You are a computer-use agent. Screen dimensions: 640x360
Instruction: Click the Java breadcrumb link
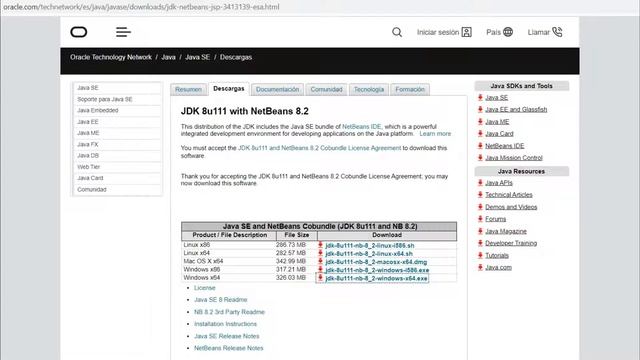coord(168,57)
